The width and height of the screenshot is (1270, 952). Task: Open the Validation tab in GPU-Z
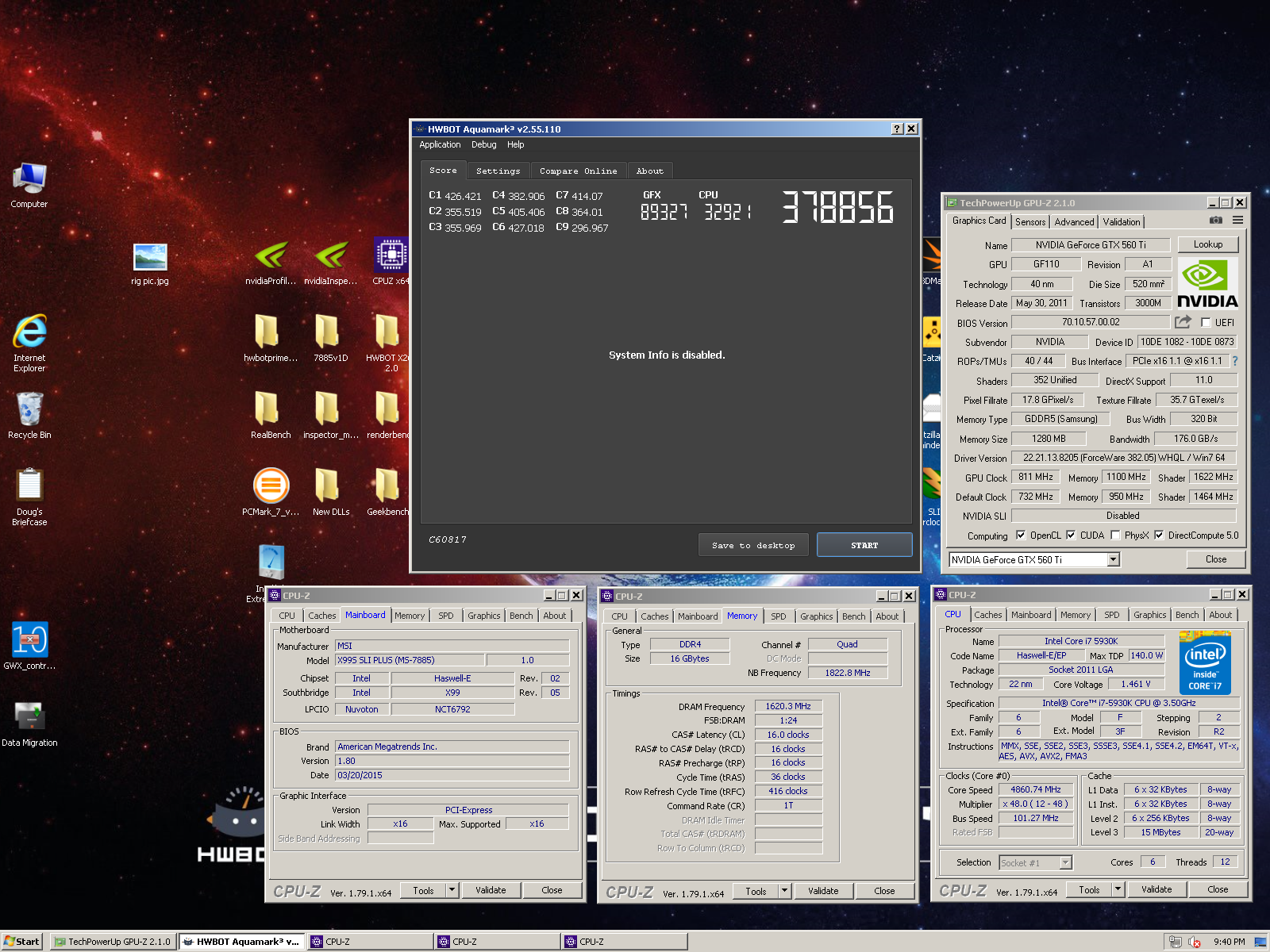click(1121, 222)
